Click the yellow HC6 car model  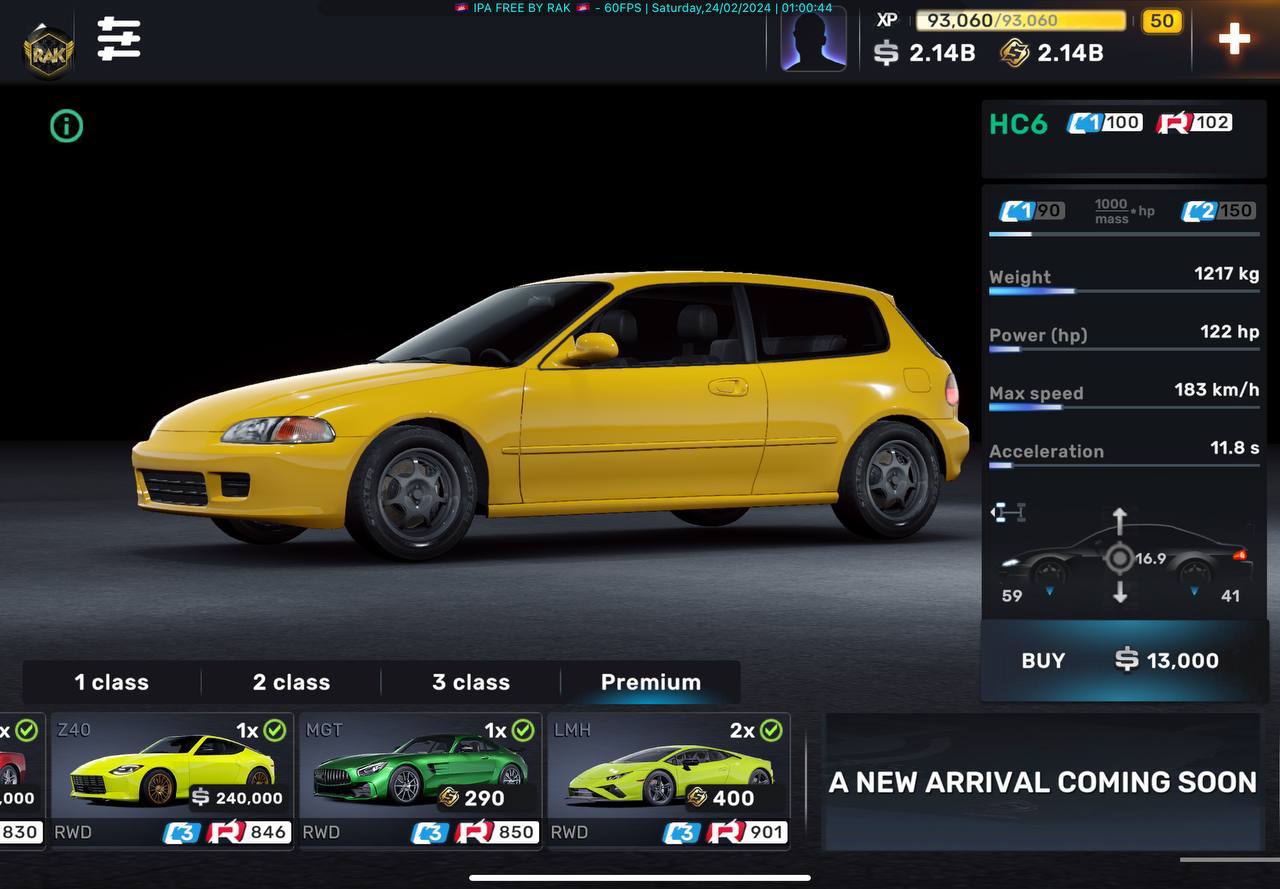click(550, 415)
